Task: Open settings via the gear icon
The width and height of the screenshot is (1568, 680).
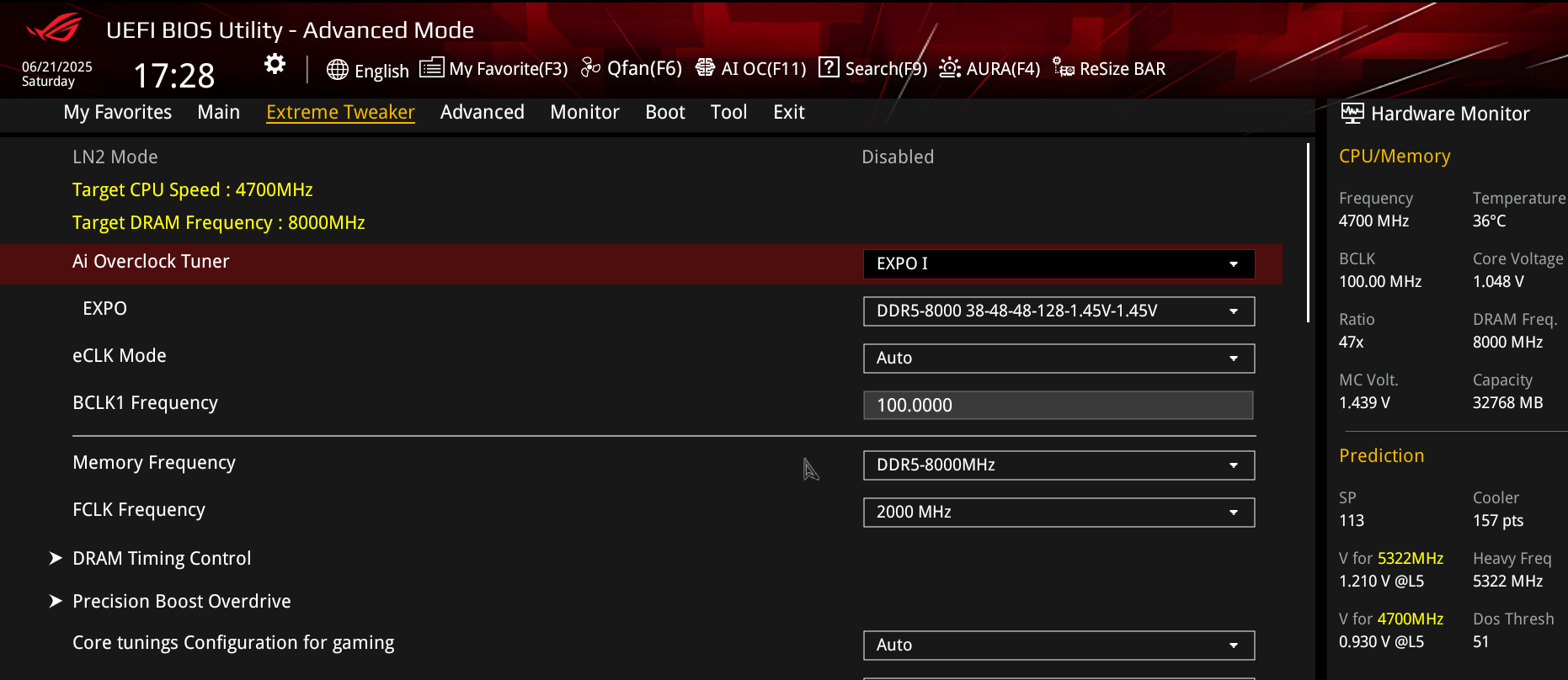Action: click(x=275, y=64)
